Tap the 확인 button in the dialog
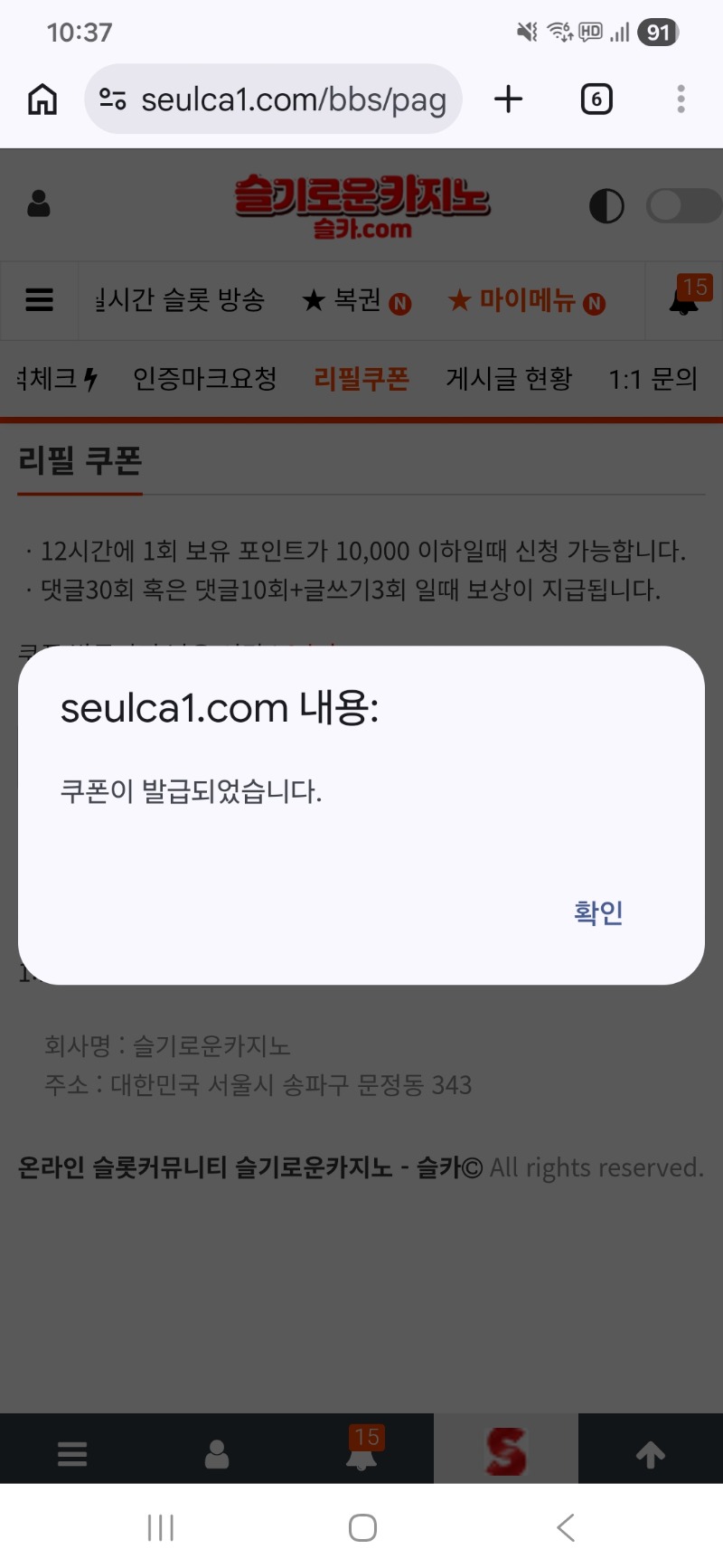 point(598,912)
